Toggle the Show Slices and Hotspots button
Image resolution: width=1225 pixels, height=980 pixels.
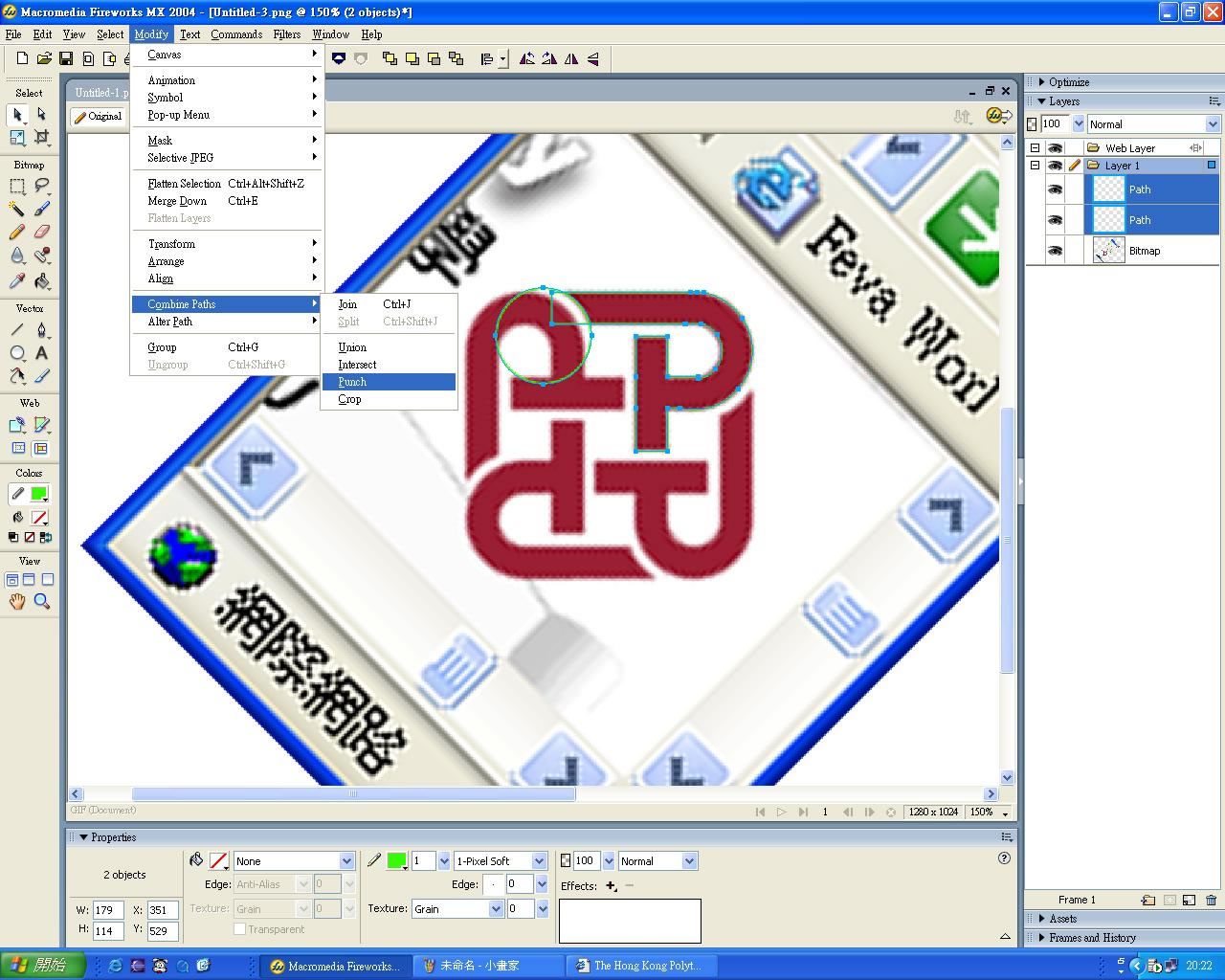tap(41, 448)
